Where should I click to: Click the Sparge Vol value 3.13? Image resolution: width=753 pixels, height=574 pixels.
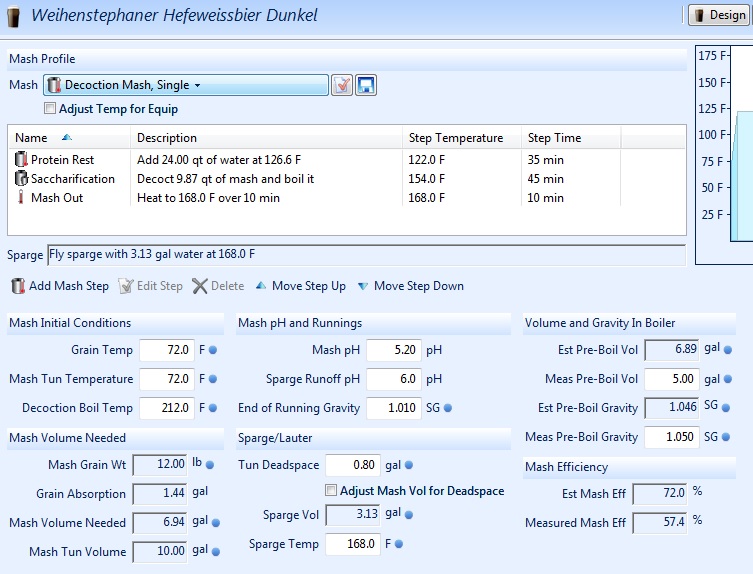coord(352,515)
